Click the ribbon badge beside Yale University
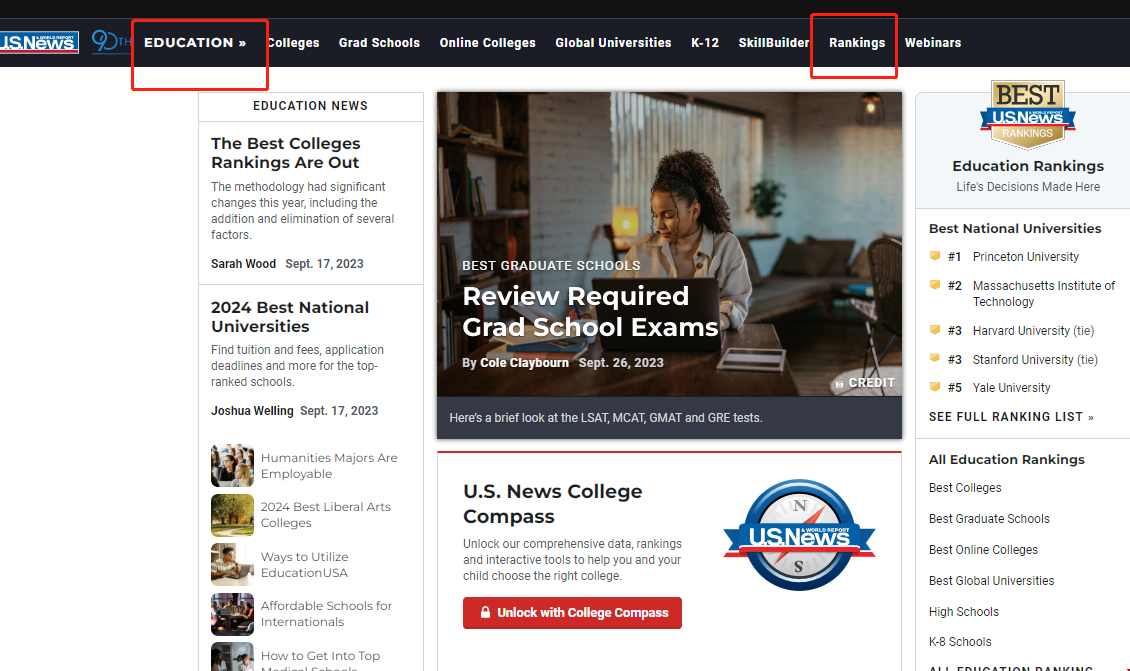This screenshot has width=1130, height=671. coord(935,387)
